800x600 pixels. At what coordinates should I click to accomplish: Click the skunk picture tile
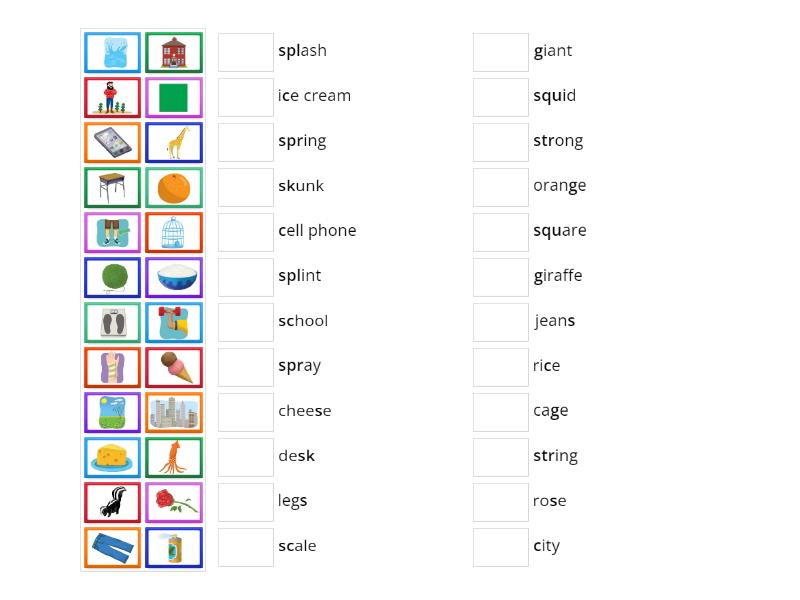[x=112, y=502]
